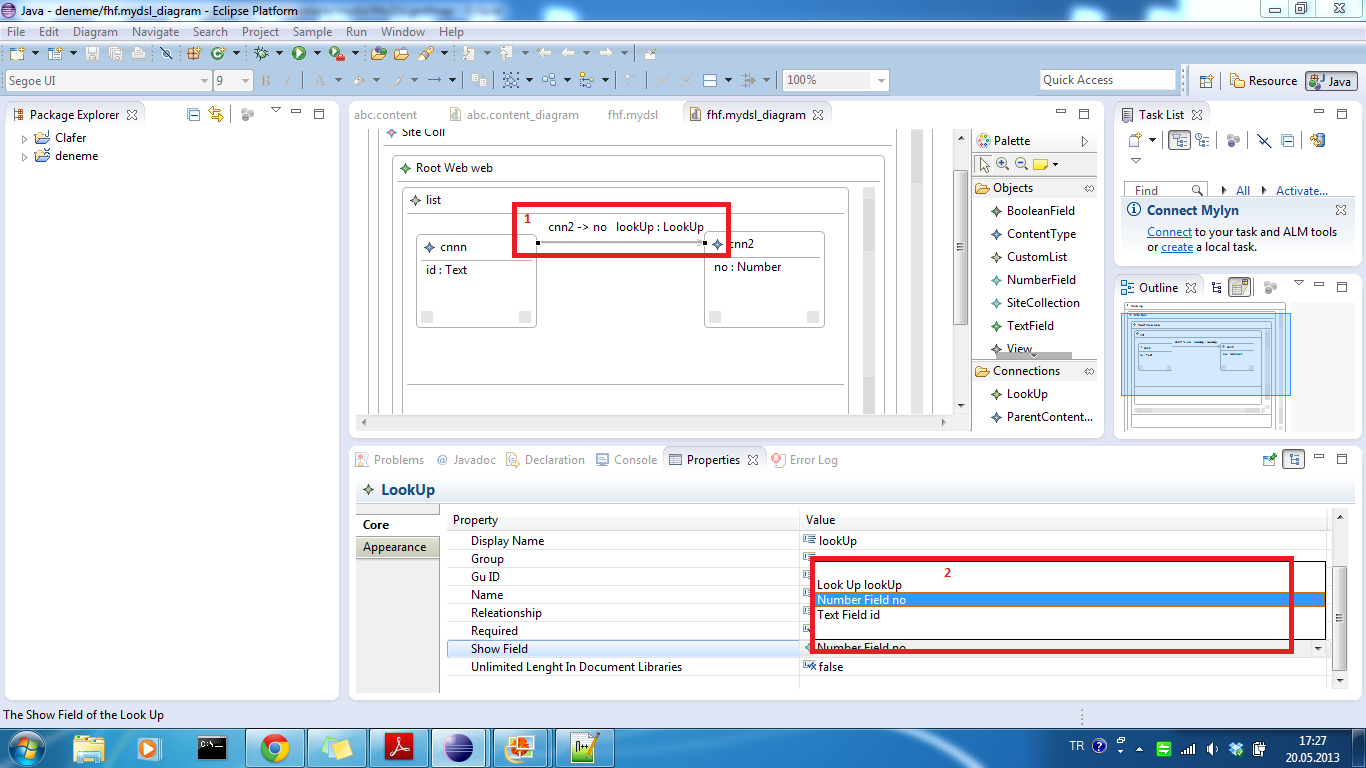The height and width of the screenshot is (768, 1366).
Task: Click the All filter link
Action: [x=1243, y=191]
